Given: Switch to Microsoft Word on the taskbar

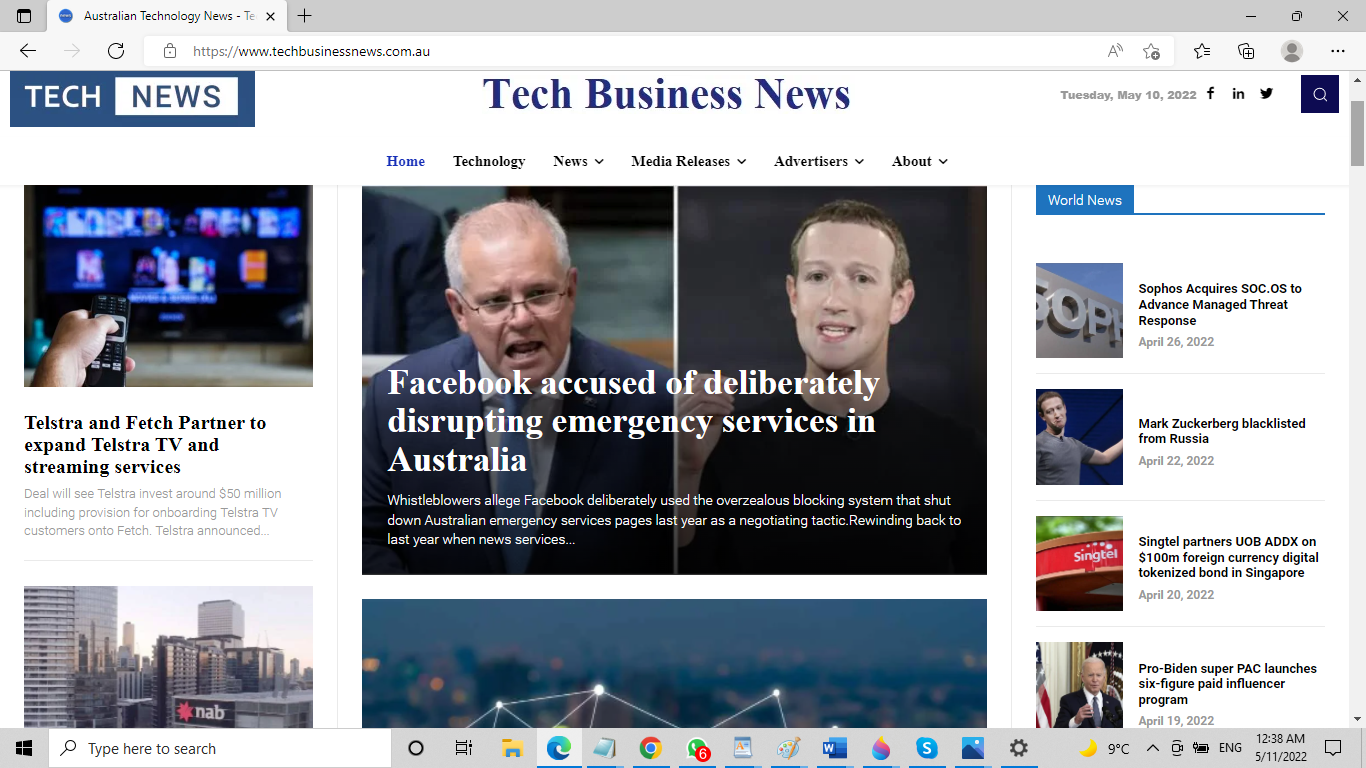Looking at the screenshot, I should (834, 748).
